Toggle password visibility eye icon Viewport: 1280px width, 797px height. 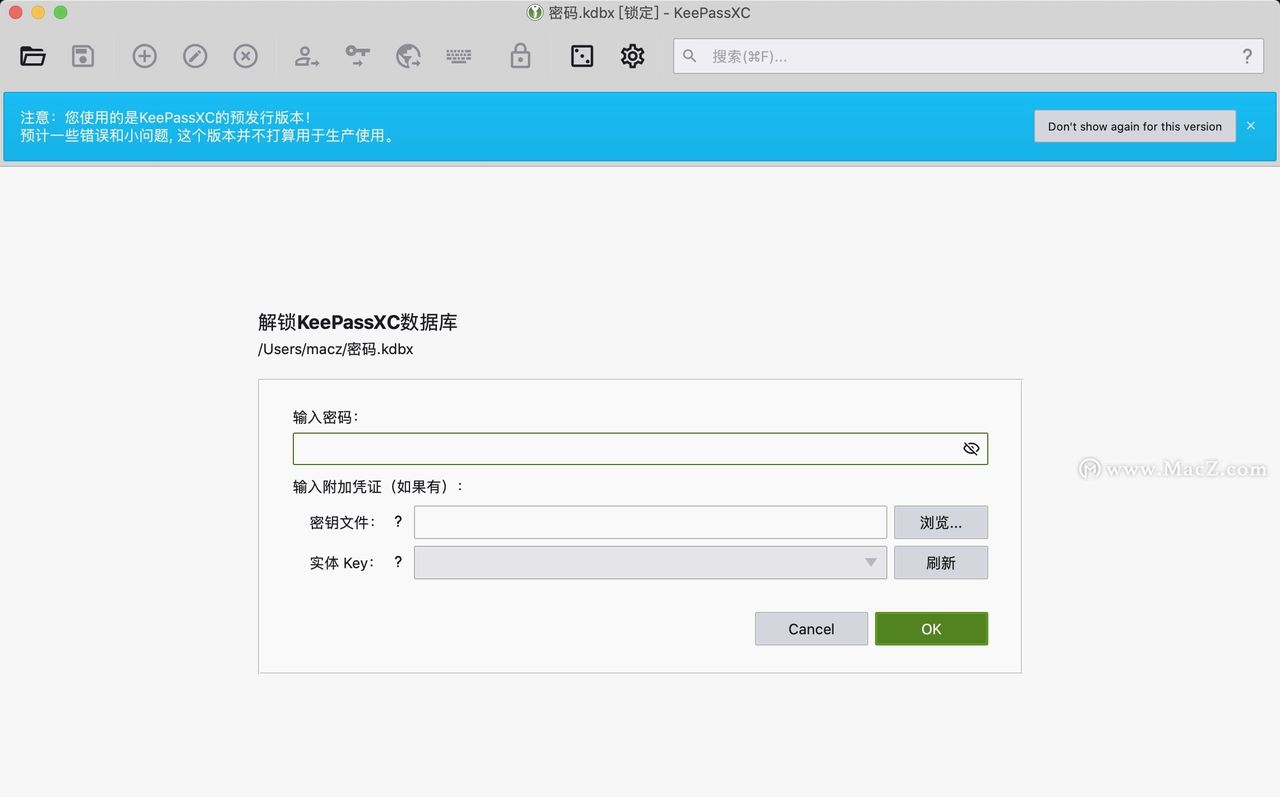click(x=971, y=449)
